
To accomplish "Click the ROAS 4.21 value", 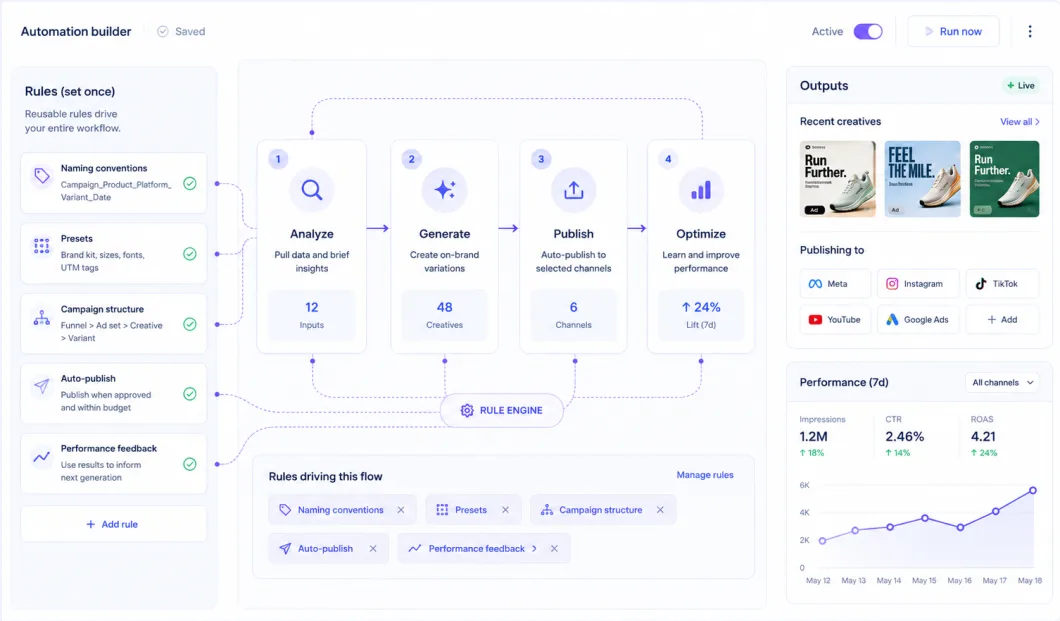I will (983, 437).
